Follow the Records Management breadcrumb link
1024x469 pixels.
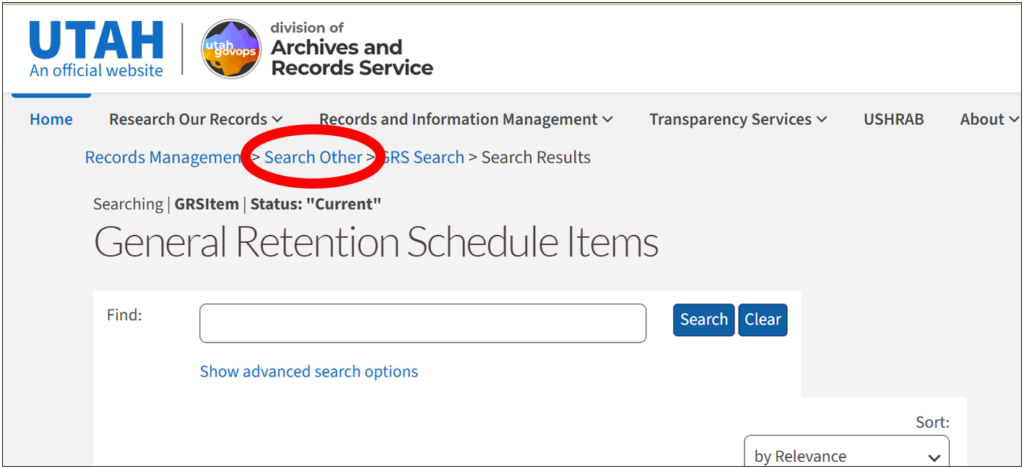coord(165,157)
